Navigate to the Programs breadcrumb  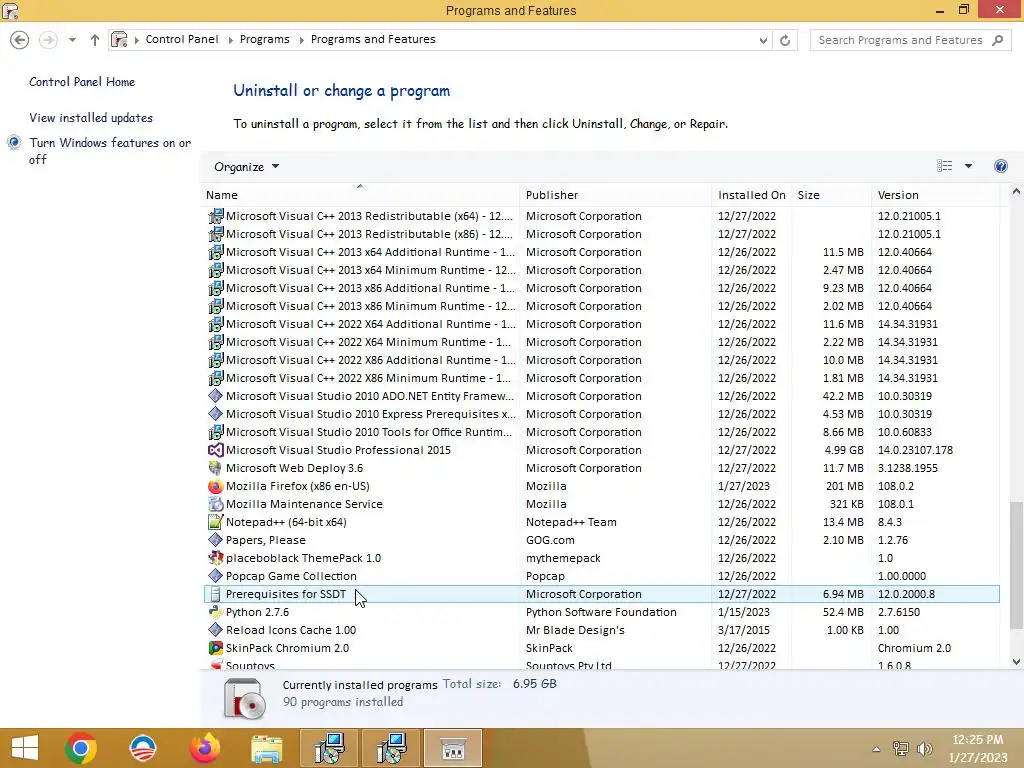[x=264, y=39]
